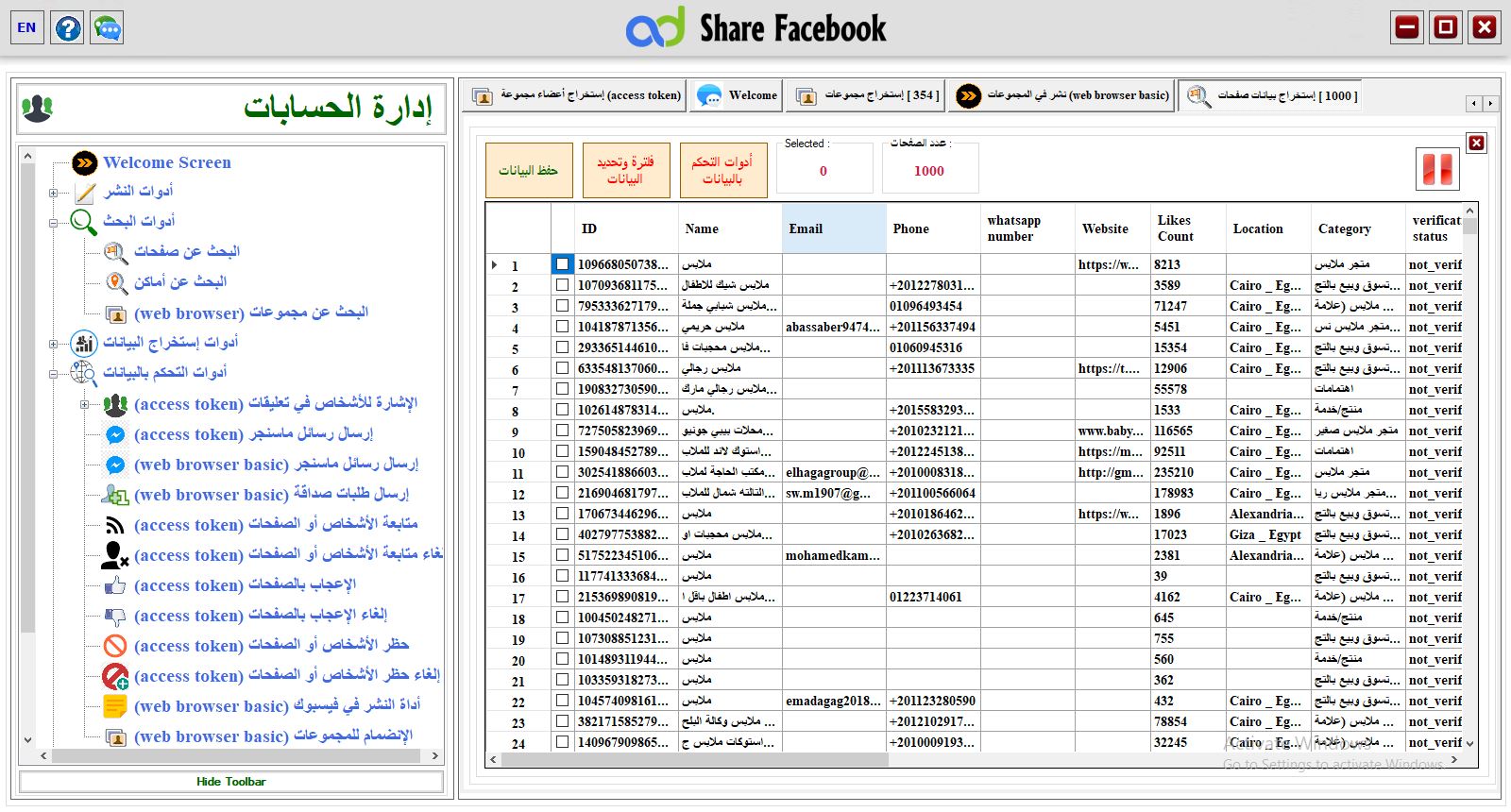The image size is (1511, 812).
Task: Click the icon beside البحث عن صفحات
Action: [115, 252]
